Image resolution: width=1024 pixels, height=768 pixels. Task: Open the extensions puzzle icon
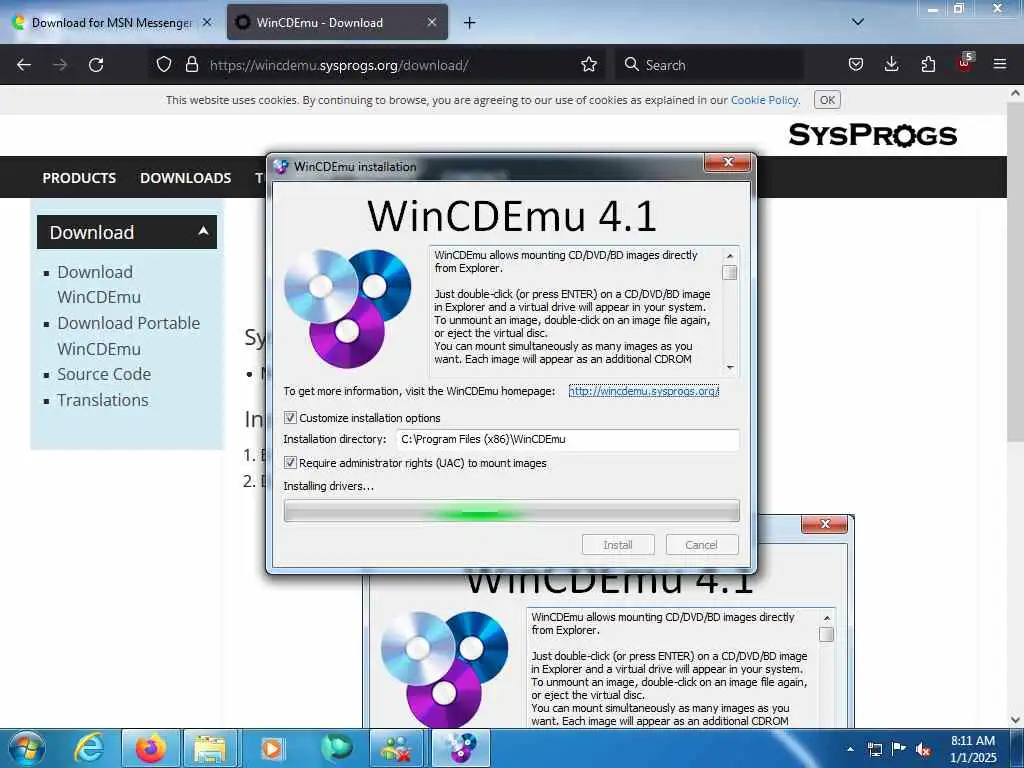(928, 65)
